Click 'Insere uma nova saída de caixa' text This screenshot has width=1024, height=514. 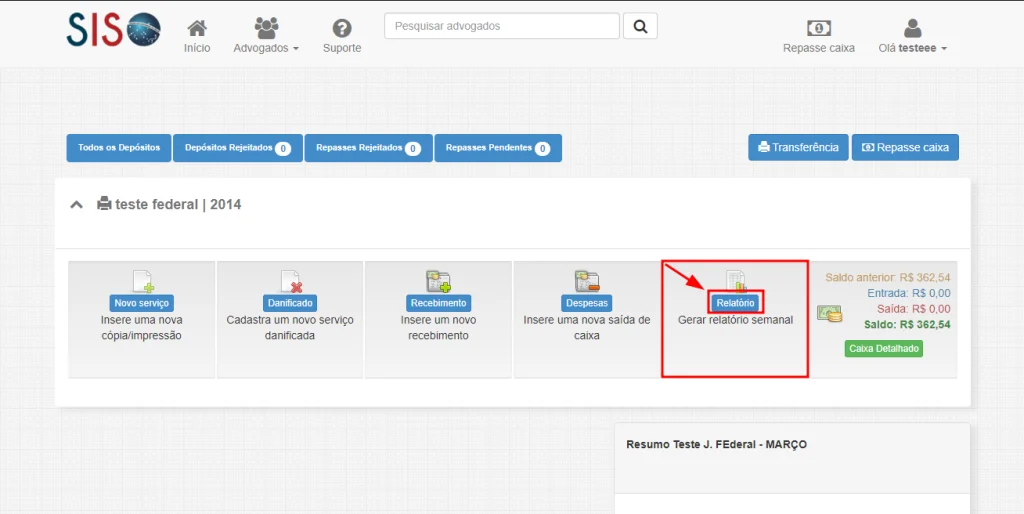point(586,328)
